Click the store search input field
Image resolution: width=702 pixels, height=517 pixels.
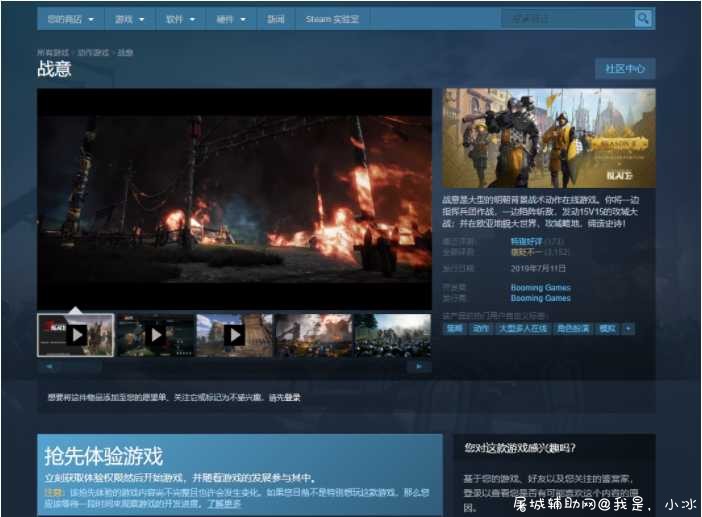pyautogui.click(x=568, y=19)
